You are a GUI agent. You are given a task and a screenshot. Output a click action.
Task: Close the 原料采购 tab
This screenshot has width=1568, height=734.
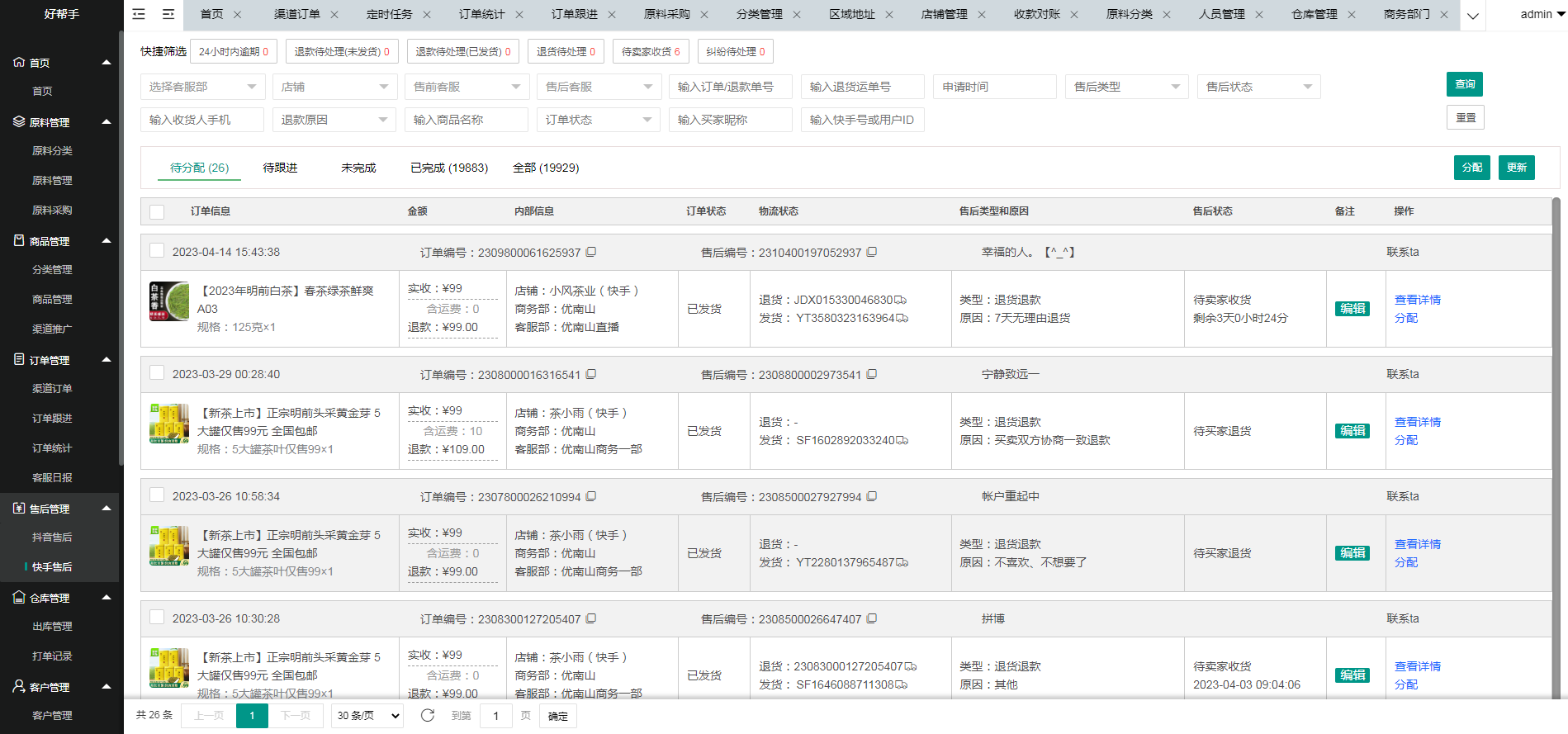click(x=704, y=15)
